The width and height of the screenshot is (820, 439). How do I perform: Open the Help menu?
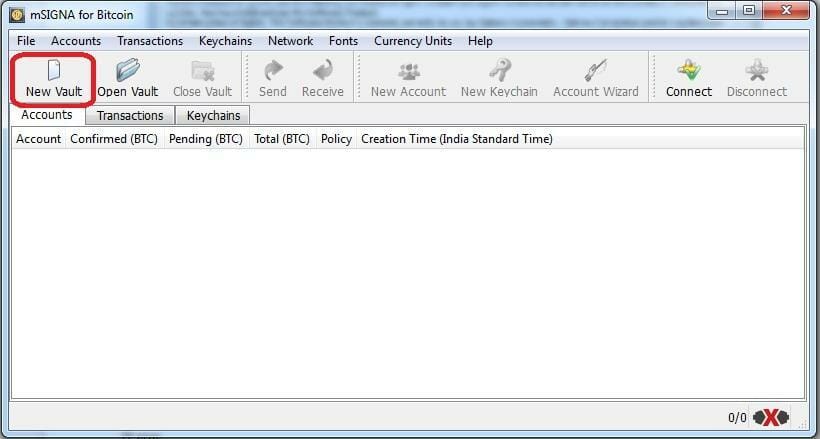tap(480, 41)
